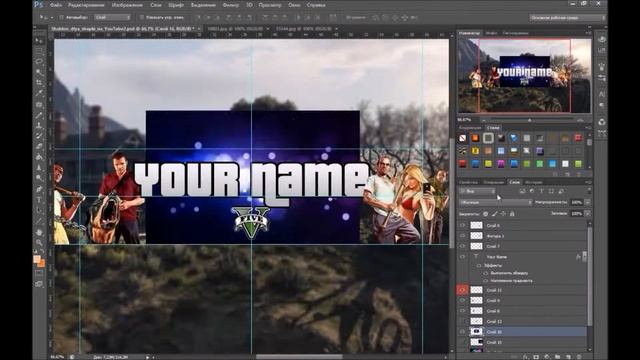Click the lock position icon in Layers
640x360 pixels.
pyautogui.click(x=503, y=213)
